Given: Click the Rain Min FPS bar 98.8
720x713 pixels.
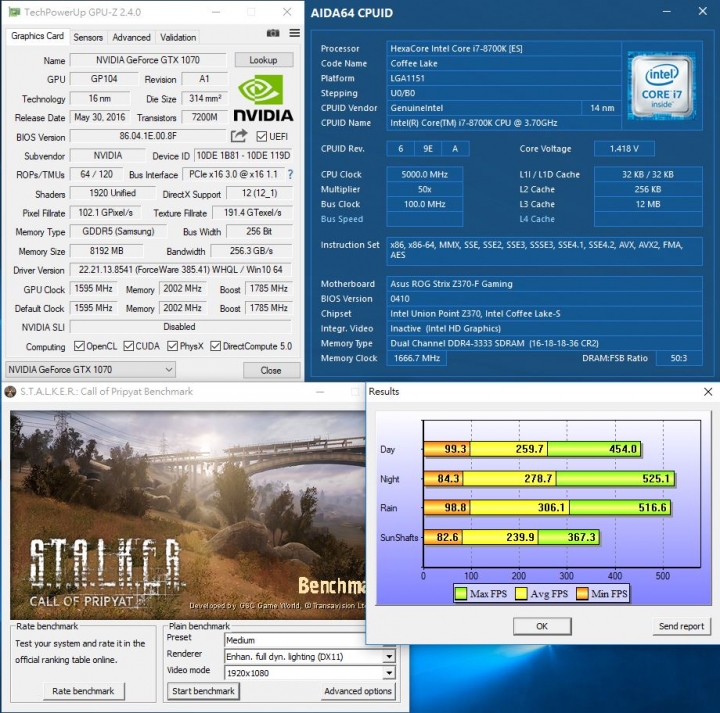Looking at the screenshot, I should coord(447,507).
